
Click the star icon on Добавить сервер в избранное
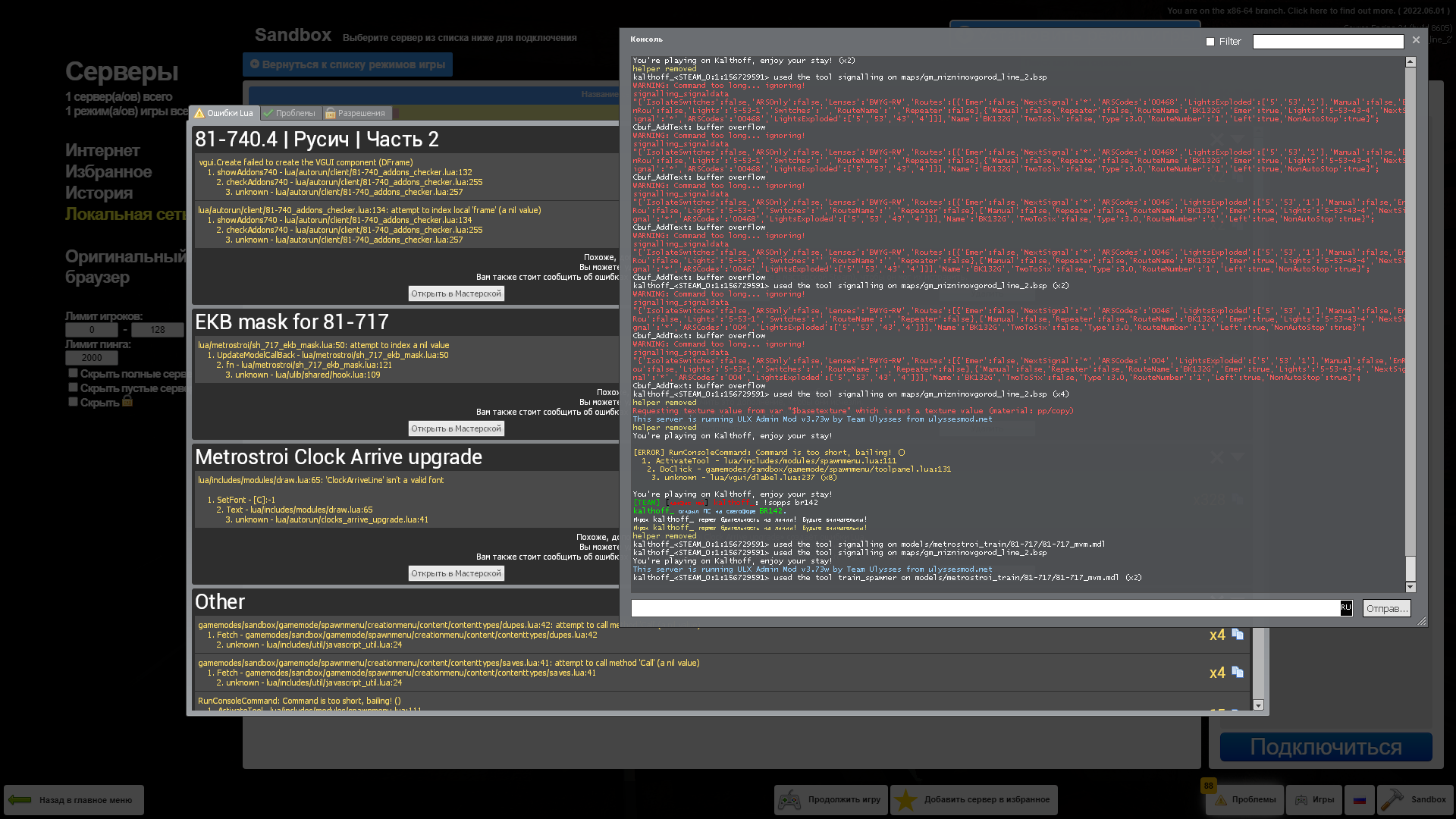pyautogui.click(x=905, y=799)
